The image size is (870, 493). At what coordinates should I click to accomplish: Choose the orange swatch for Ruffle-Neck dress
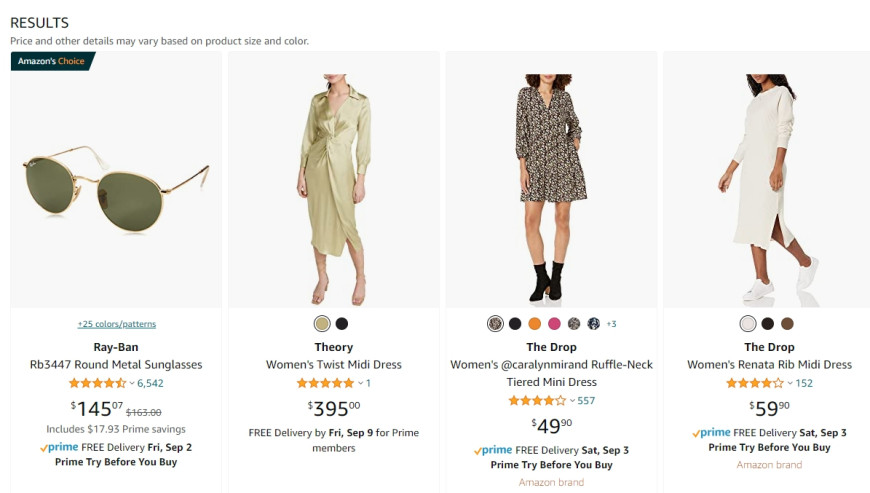[534, 323]
